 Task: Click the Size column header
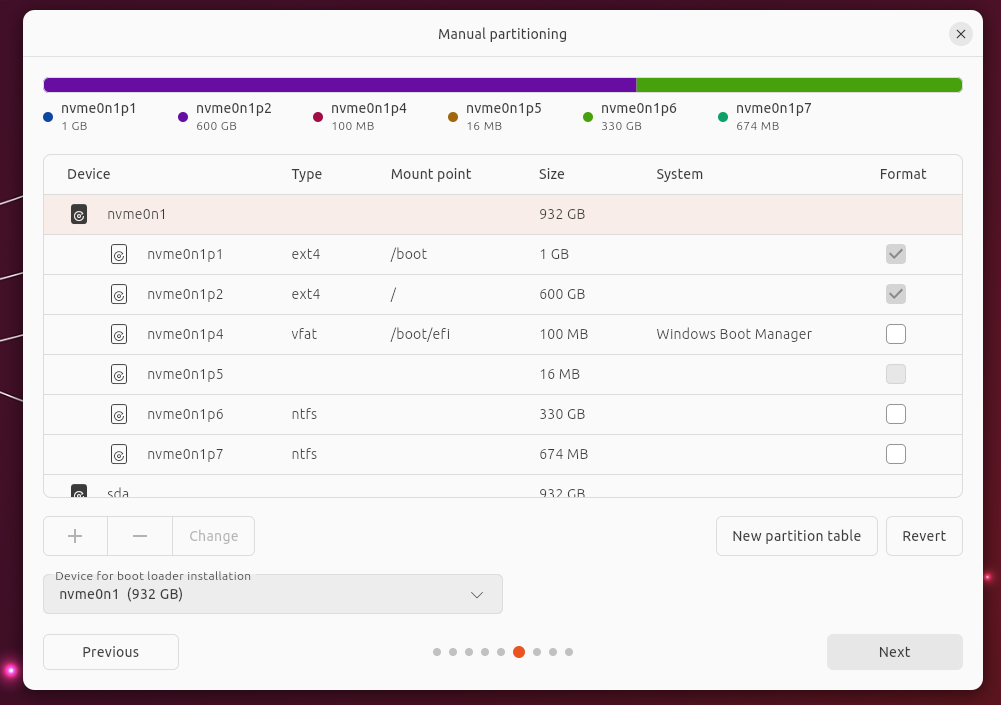click(x=551, y=174)
